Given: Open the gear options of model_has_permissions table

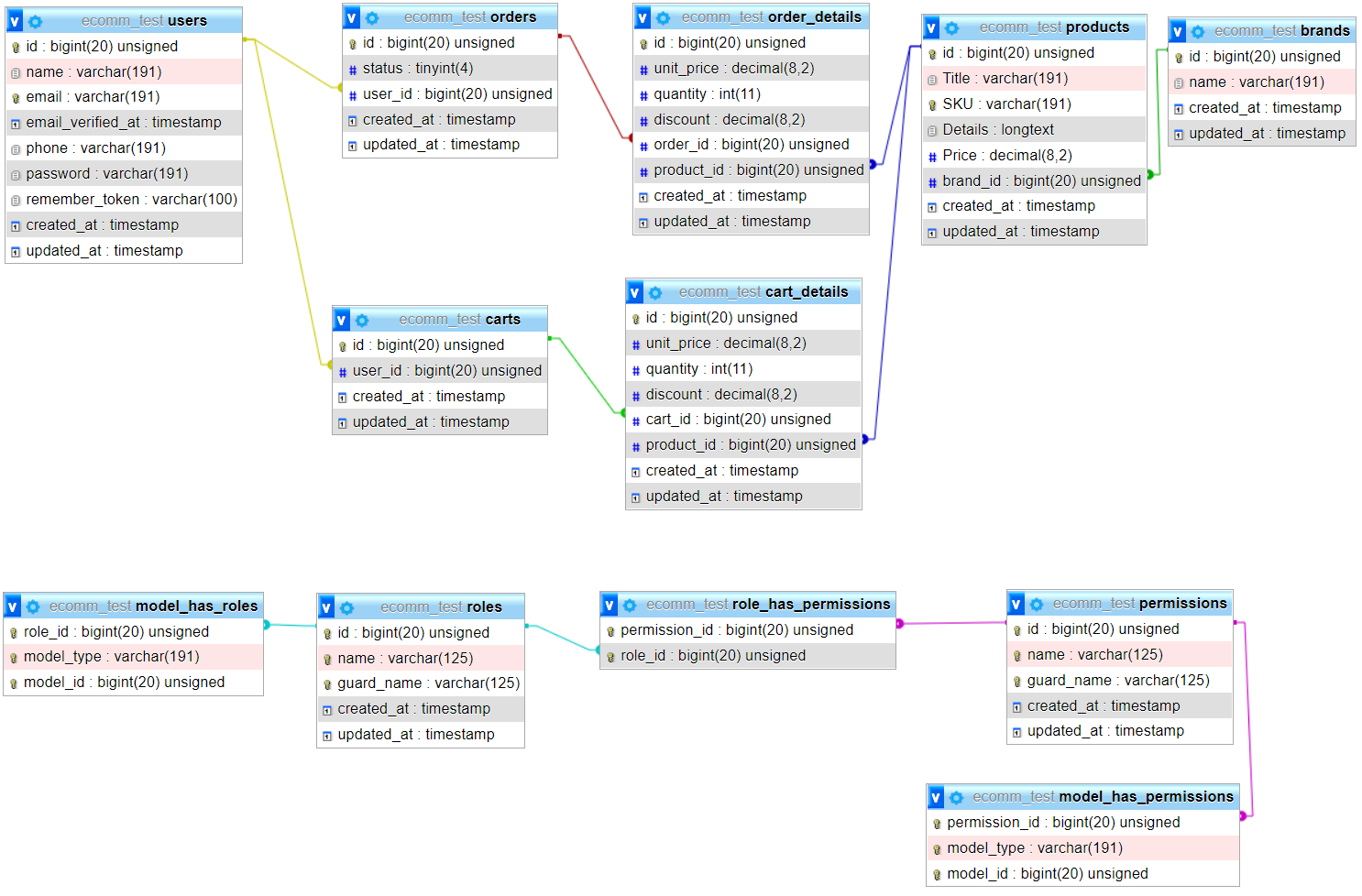Looking at the screenshot, I should pyautogui.click(x=956, y=797).
